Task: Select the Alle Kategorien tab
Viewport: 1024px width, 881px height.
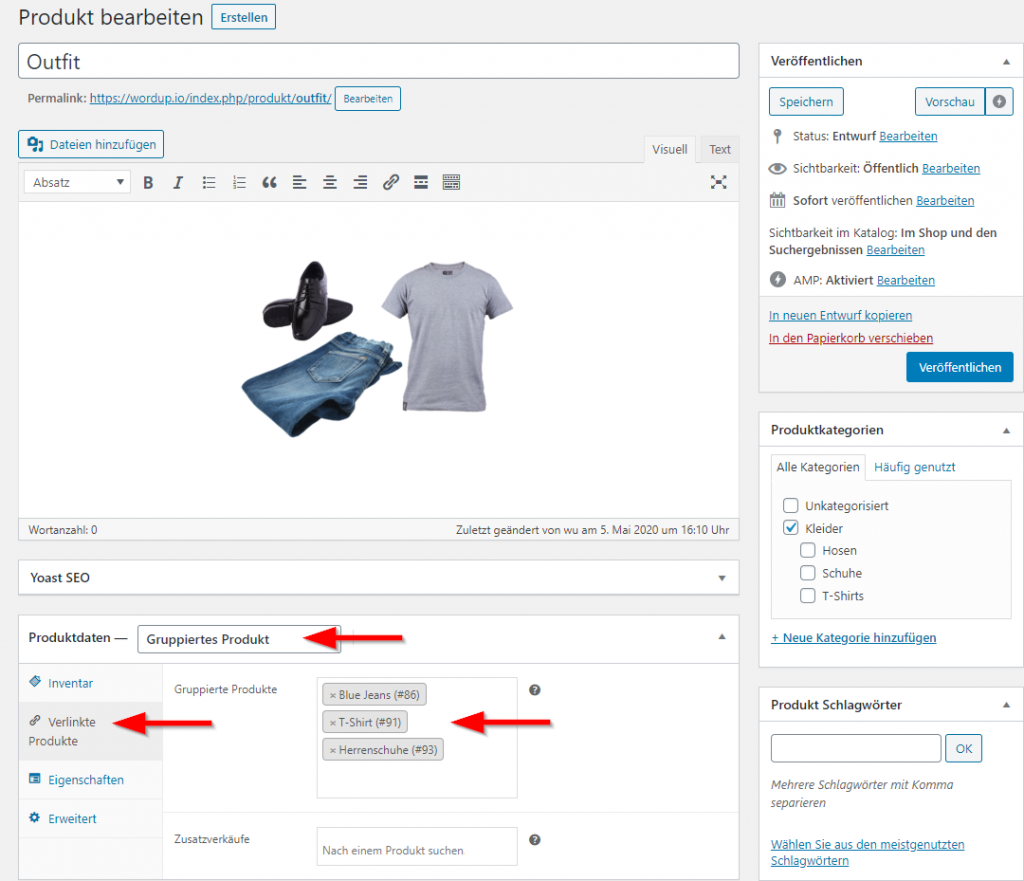Action: pyautogui.click(x=818, y=468)
